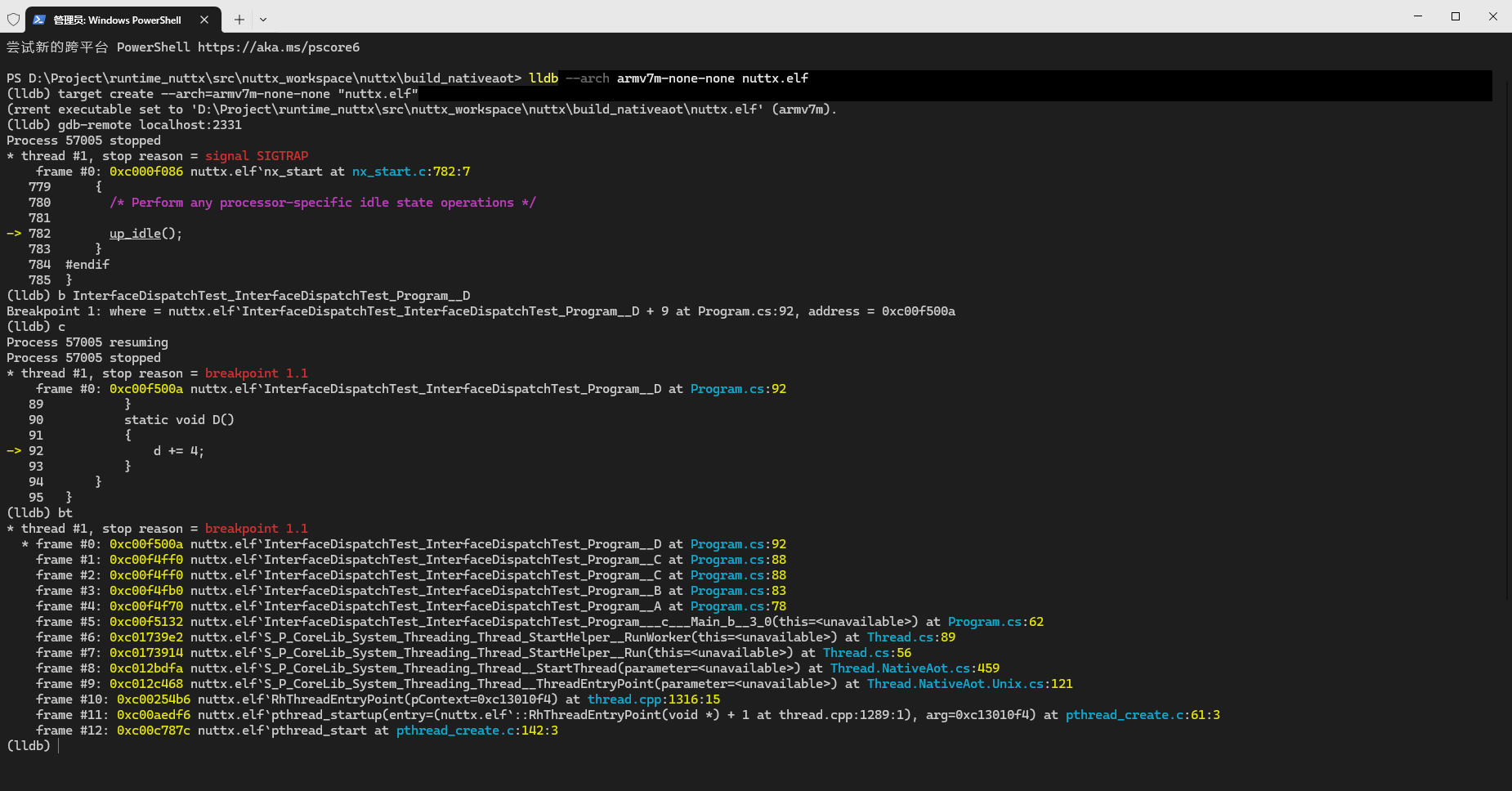Image resolution: width=1512 pixels, height=791 pixels.
Task: Maximize the terminal window
Action: point(1456,16)
